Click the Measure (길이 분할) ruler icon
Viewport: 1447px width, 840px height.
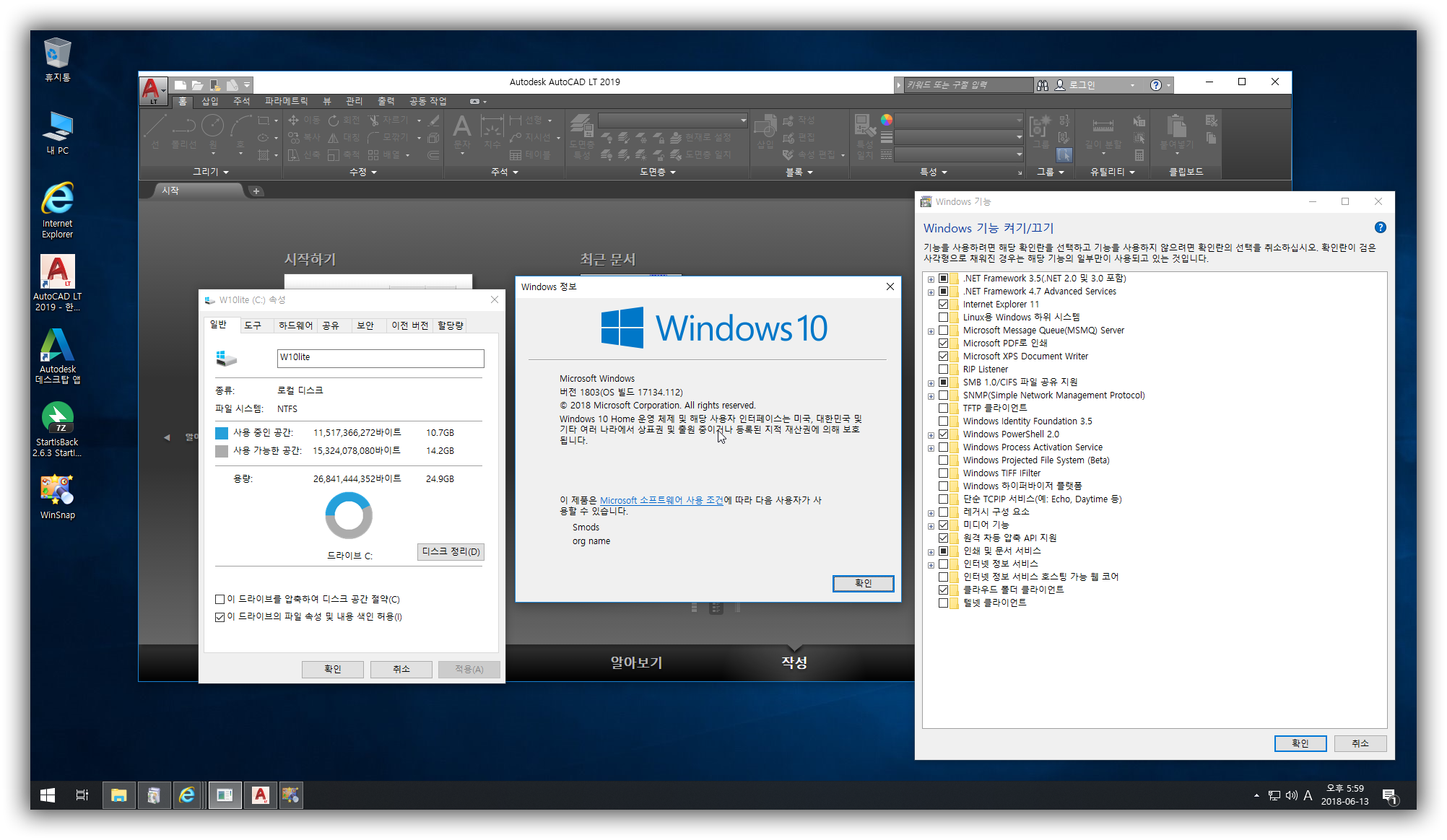tap(1103, 126)
